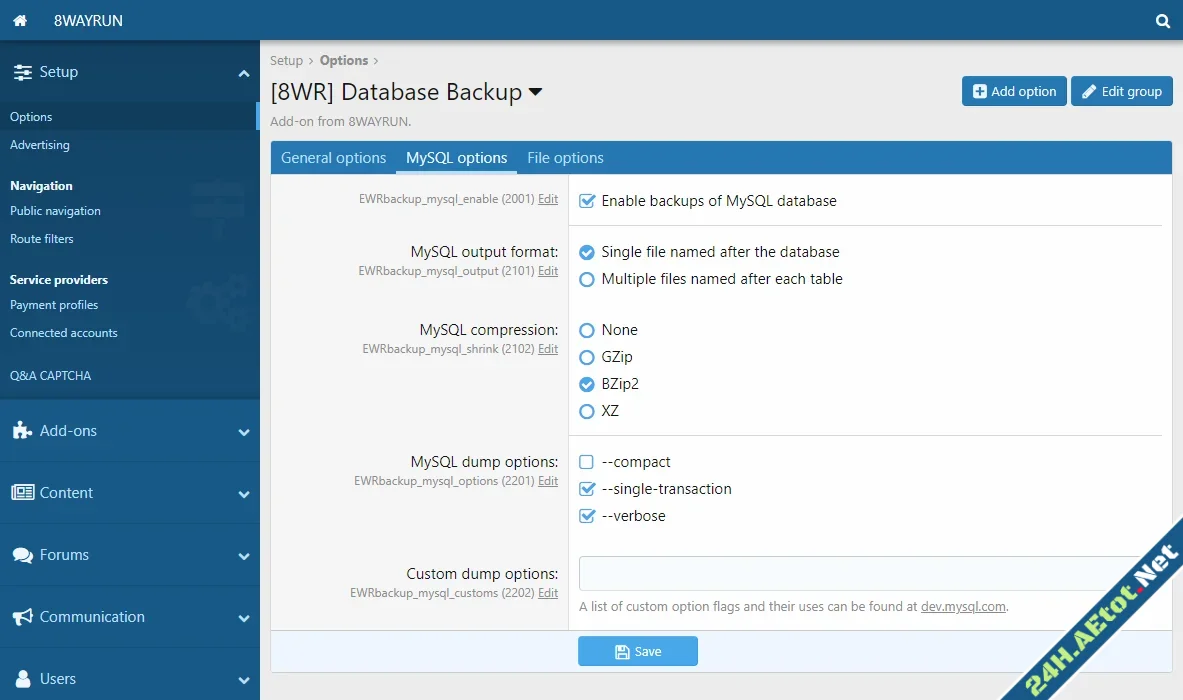Open Add-ons via the puzzle piece icon
The height and width of the screenshot is (700, 1183).
click(22, 432)
